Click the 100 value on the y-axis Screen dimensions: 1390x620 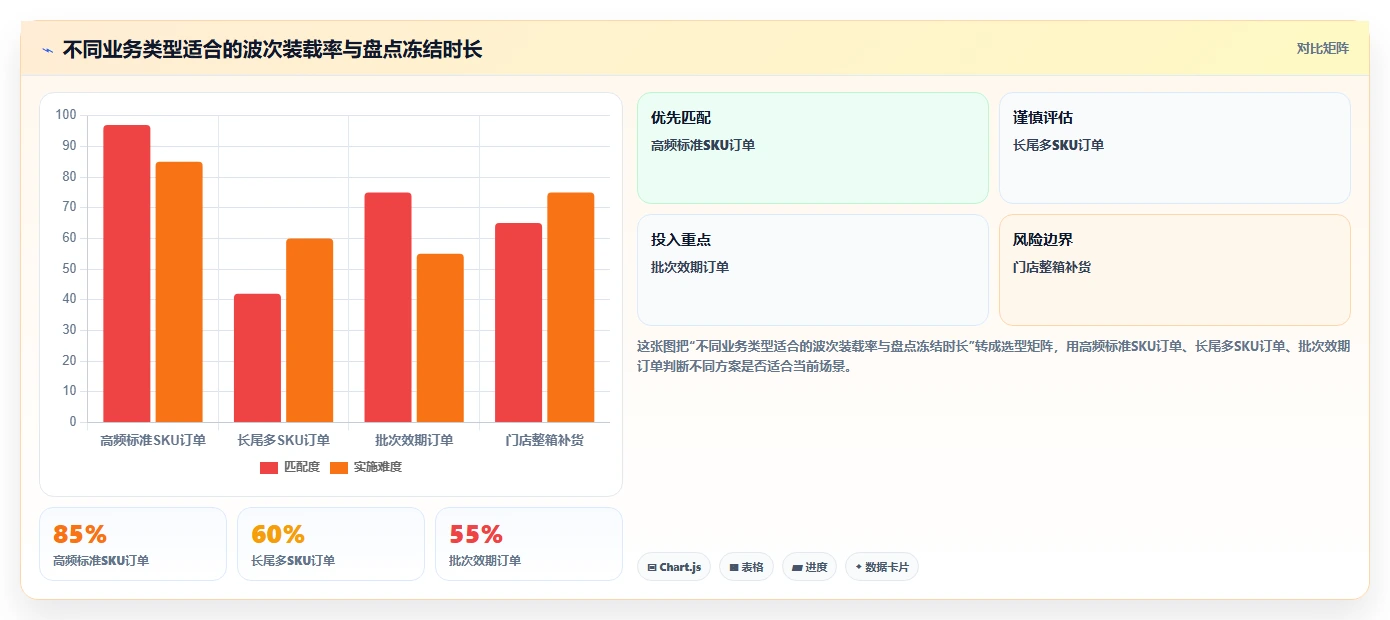[66, 115]
